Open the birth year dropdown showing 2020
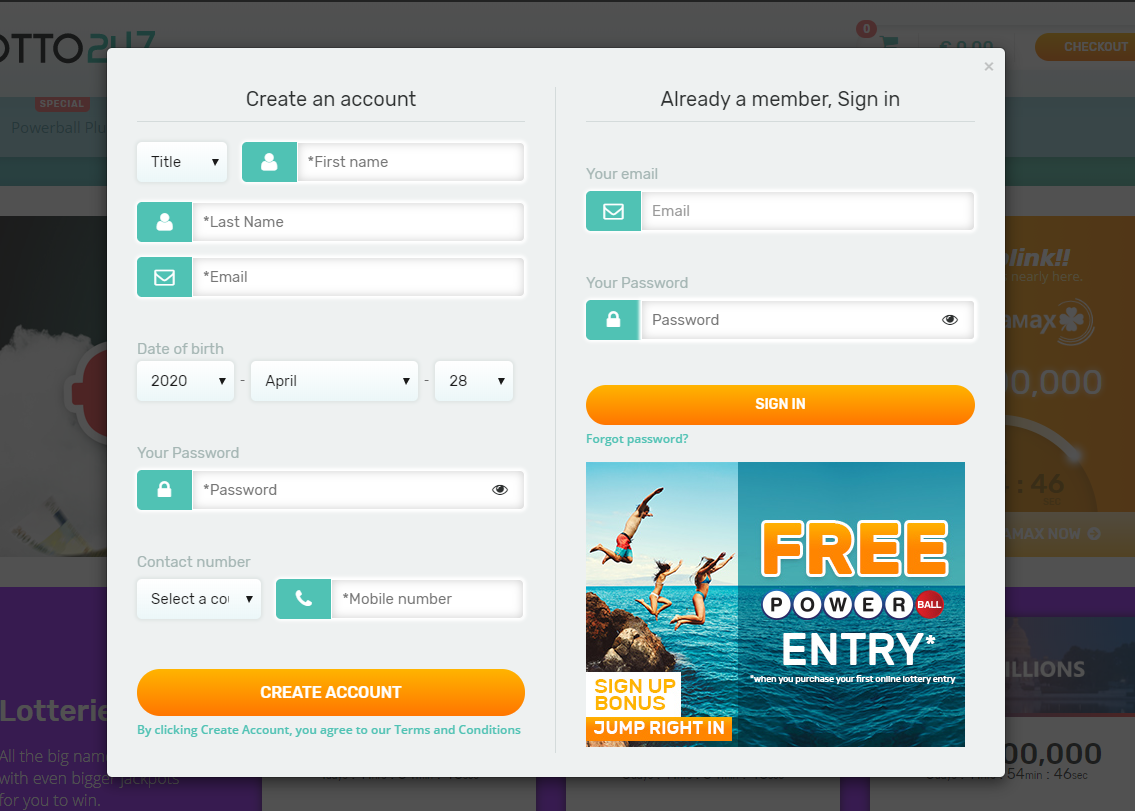This screenshot has width=1135, height=811. pyautogui.click(x=185, y=381)
